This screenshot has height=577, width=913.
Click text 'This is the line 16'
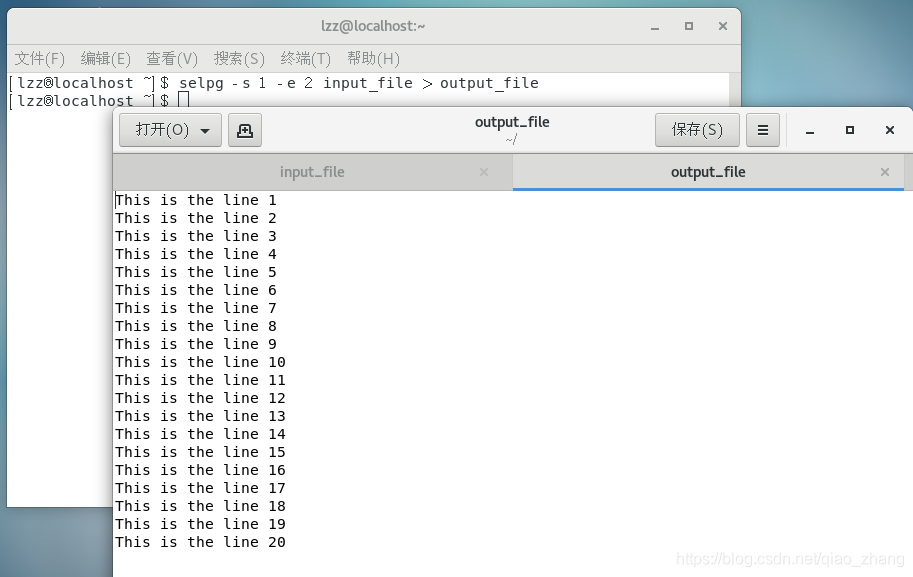pos(200,470)
